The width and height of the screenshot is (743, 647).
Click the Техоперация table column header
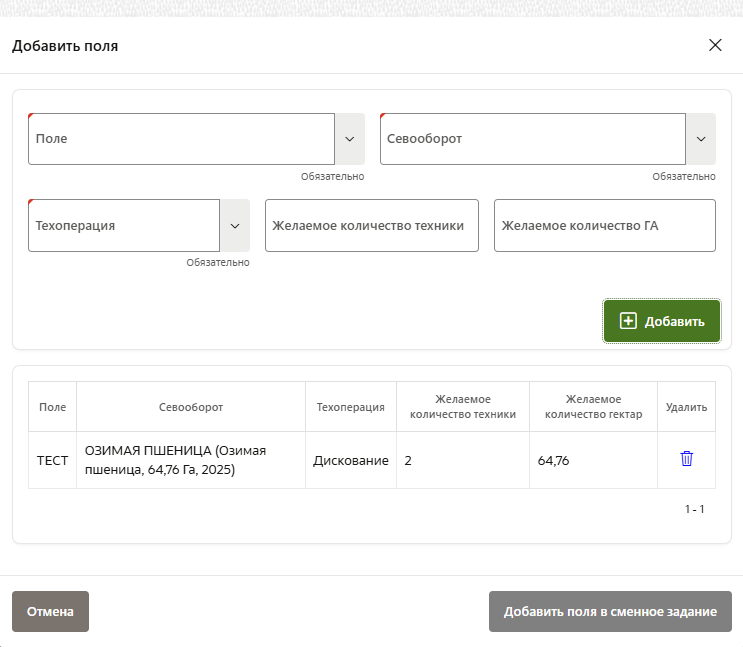(x=350, y=407)
